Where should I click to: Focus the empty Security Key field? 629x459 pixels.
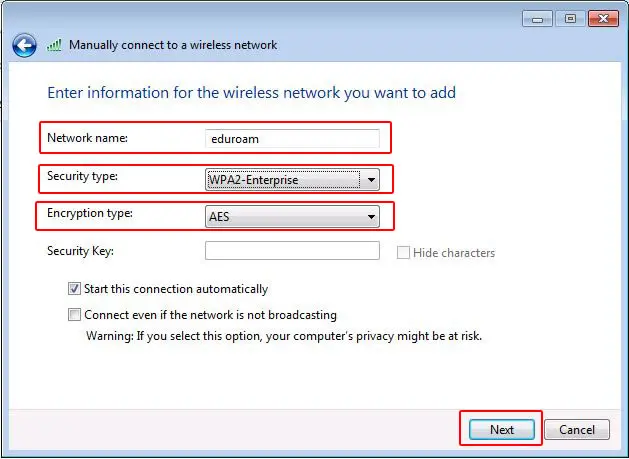pyautogui.click(x=292, y=251)
